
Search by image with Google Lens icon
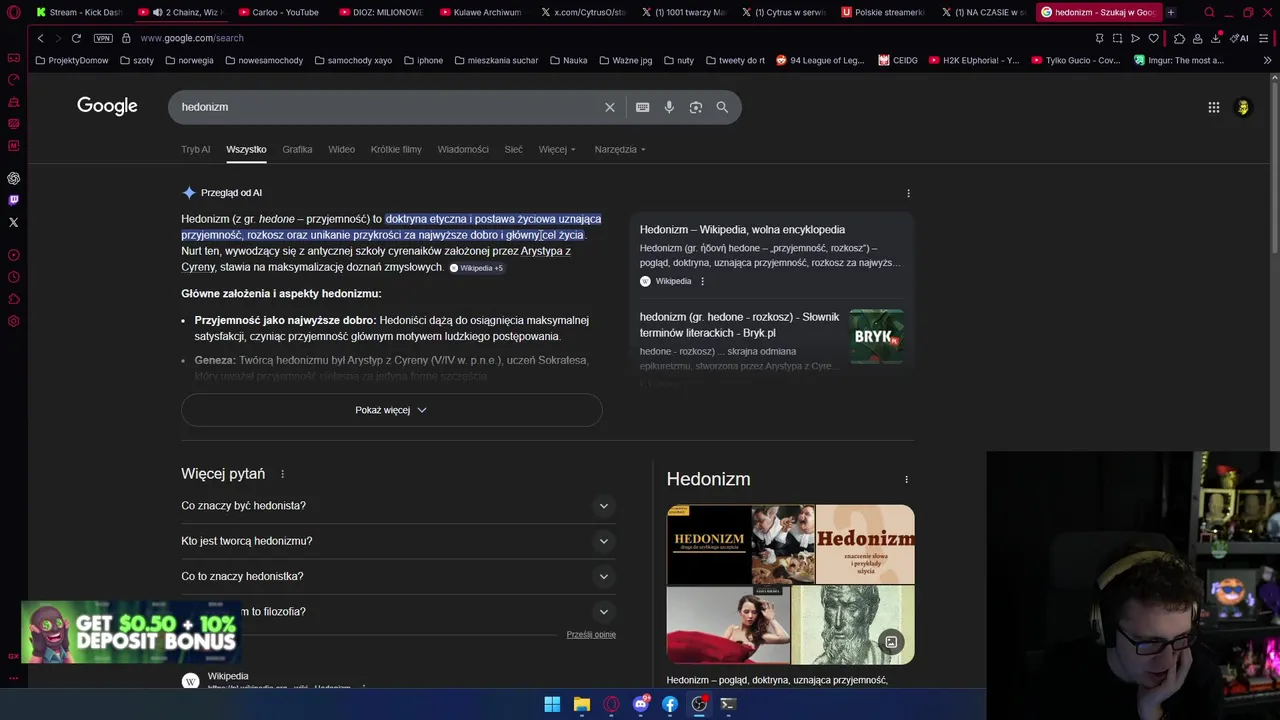coord(696,107)
